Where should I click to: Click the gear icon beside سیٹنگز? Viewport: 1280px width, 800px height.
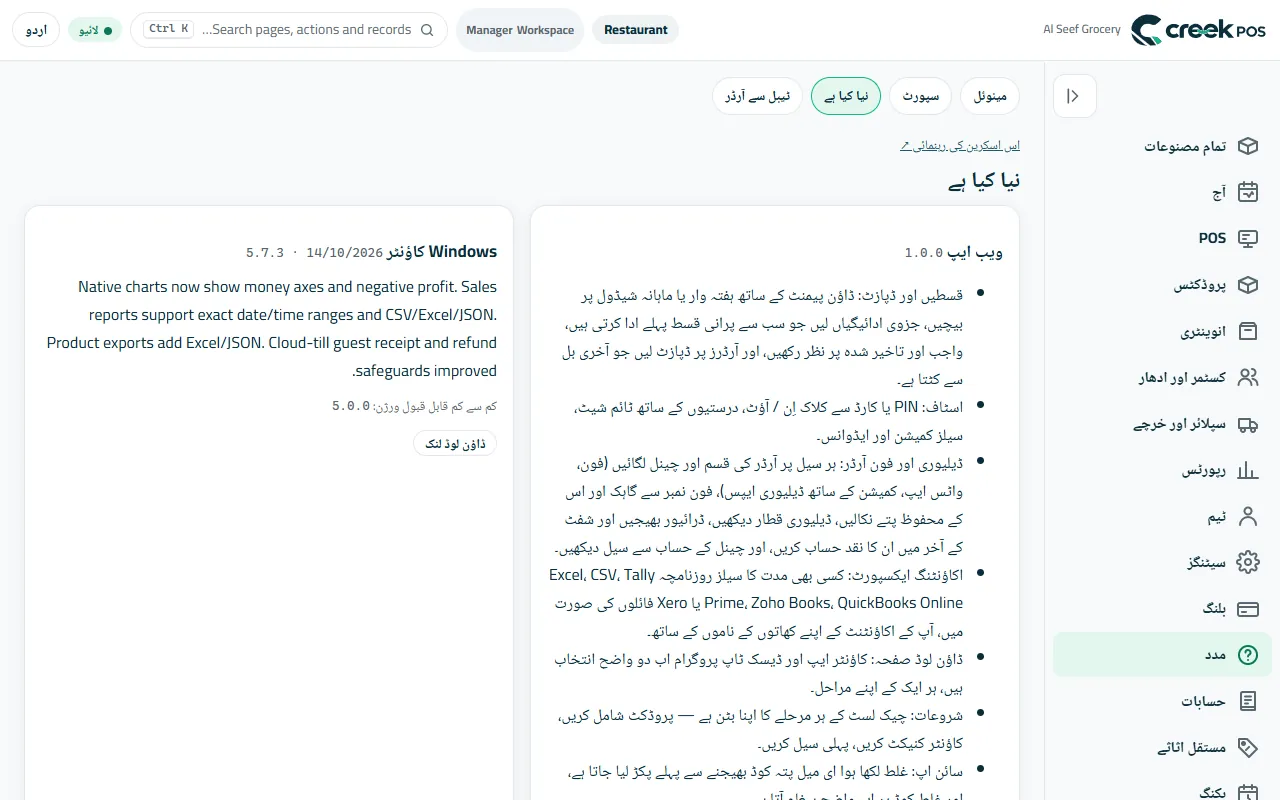click(x=1247, y=562)
